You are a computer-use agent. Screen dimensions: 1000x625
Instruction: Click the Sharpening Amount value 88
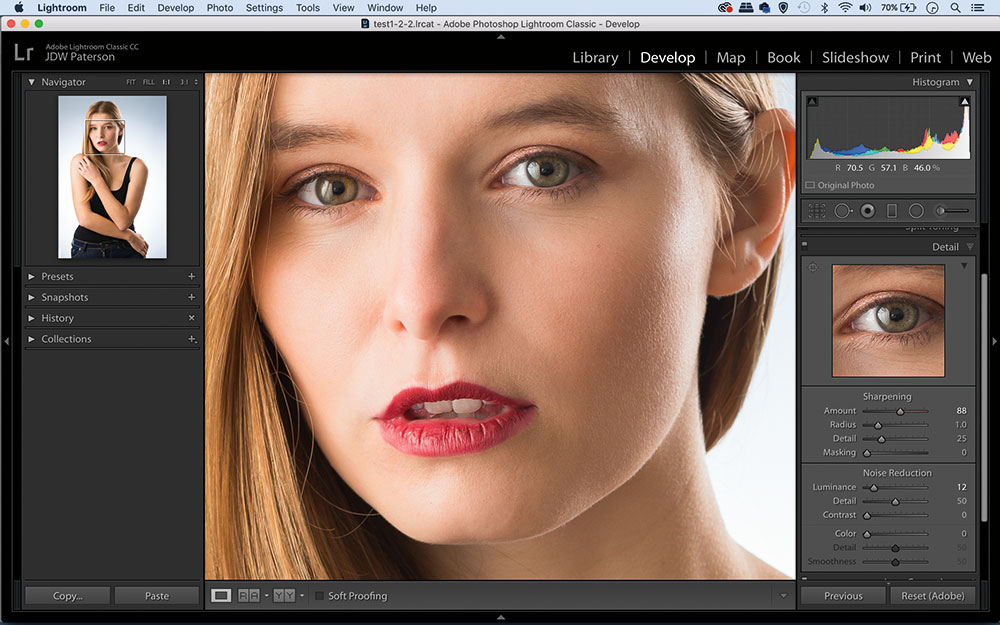click(x=961, y=411)
